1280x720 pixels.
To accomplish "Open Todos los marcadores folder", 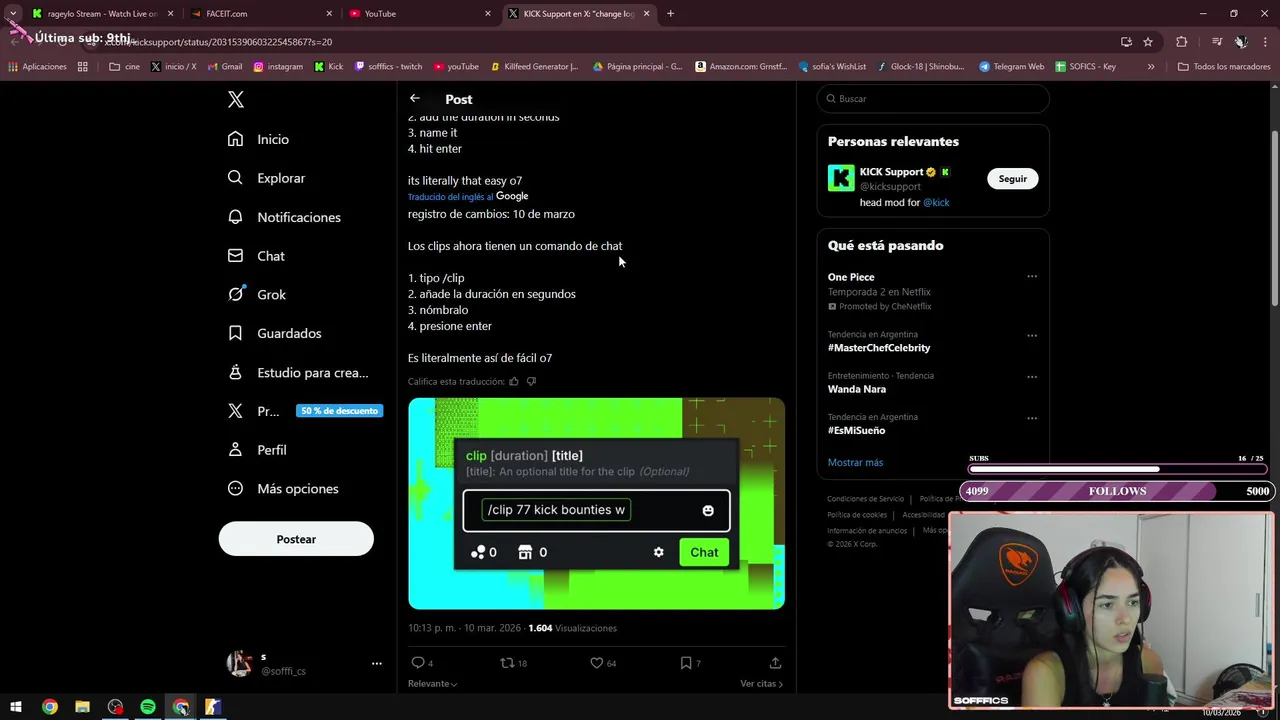I will click(x=1224, y=67).
